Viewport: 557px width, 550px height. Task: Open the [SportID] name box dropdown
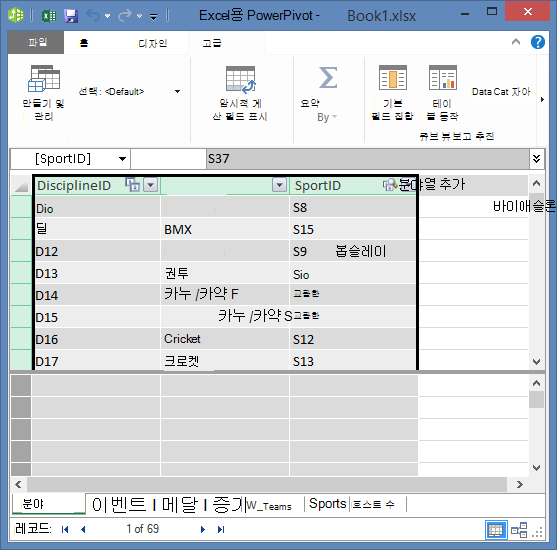[122, 158]
